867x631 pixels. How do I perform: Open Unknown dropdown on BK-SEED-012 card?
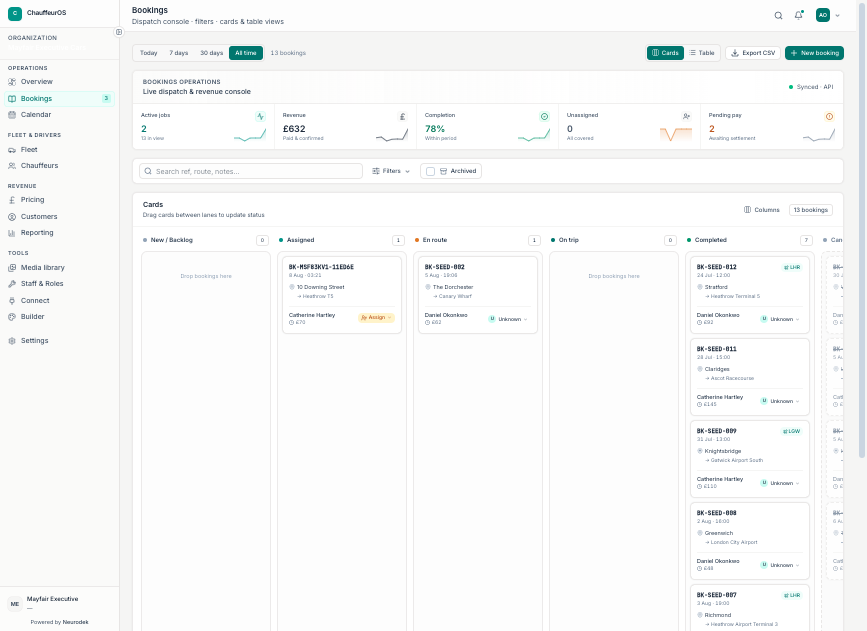[780, 319]
